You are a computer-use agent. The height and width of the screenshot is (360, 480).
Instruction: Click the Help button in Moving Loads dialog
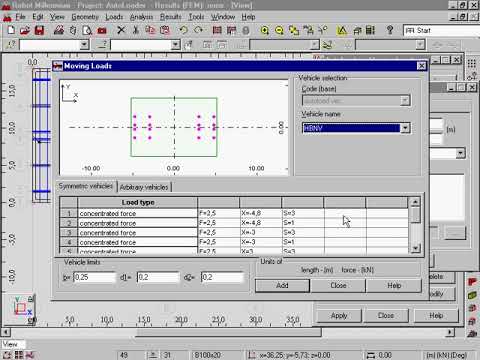click(394, 285)
